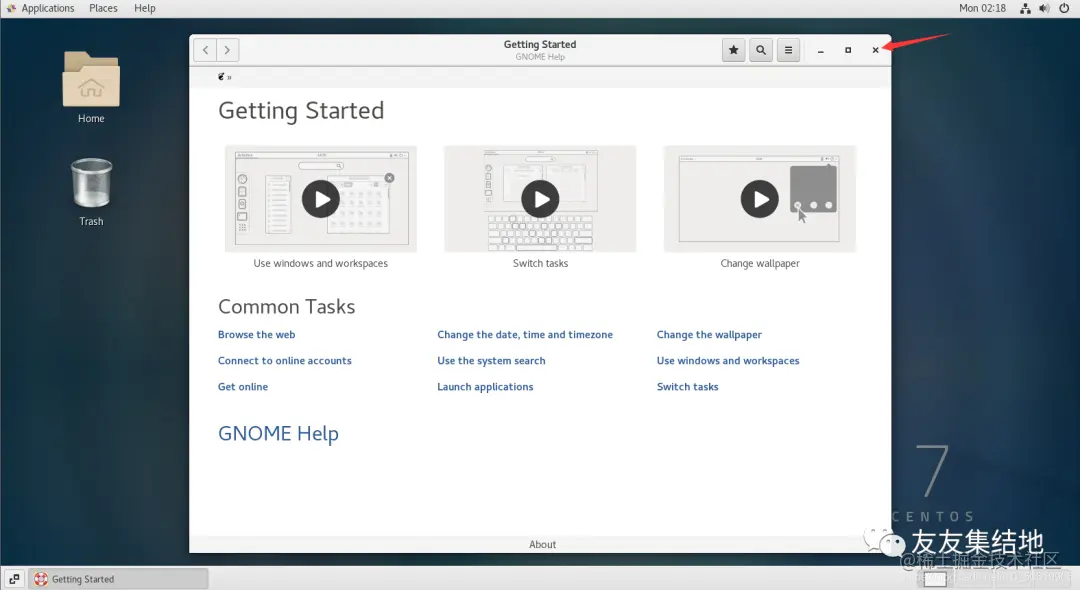This screenshot has width=1080, height=590.
Task: Go forward using the right arrow button
Action: tap(227, 50)
